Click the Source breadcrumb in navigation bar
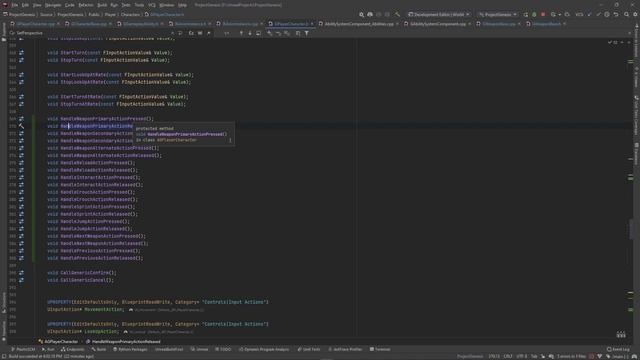The image size is (640, 360). [46, 14]
